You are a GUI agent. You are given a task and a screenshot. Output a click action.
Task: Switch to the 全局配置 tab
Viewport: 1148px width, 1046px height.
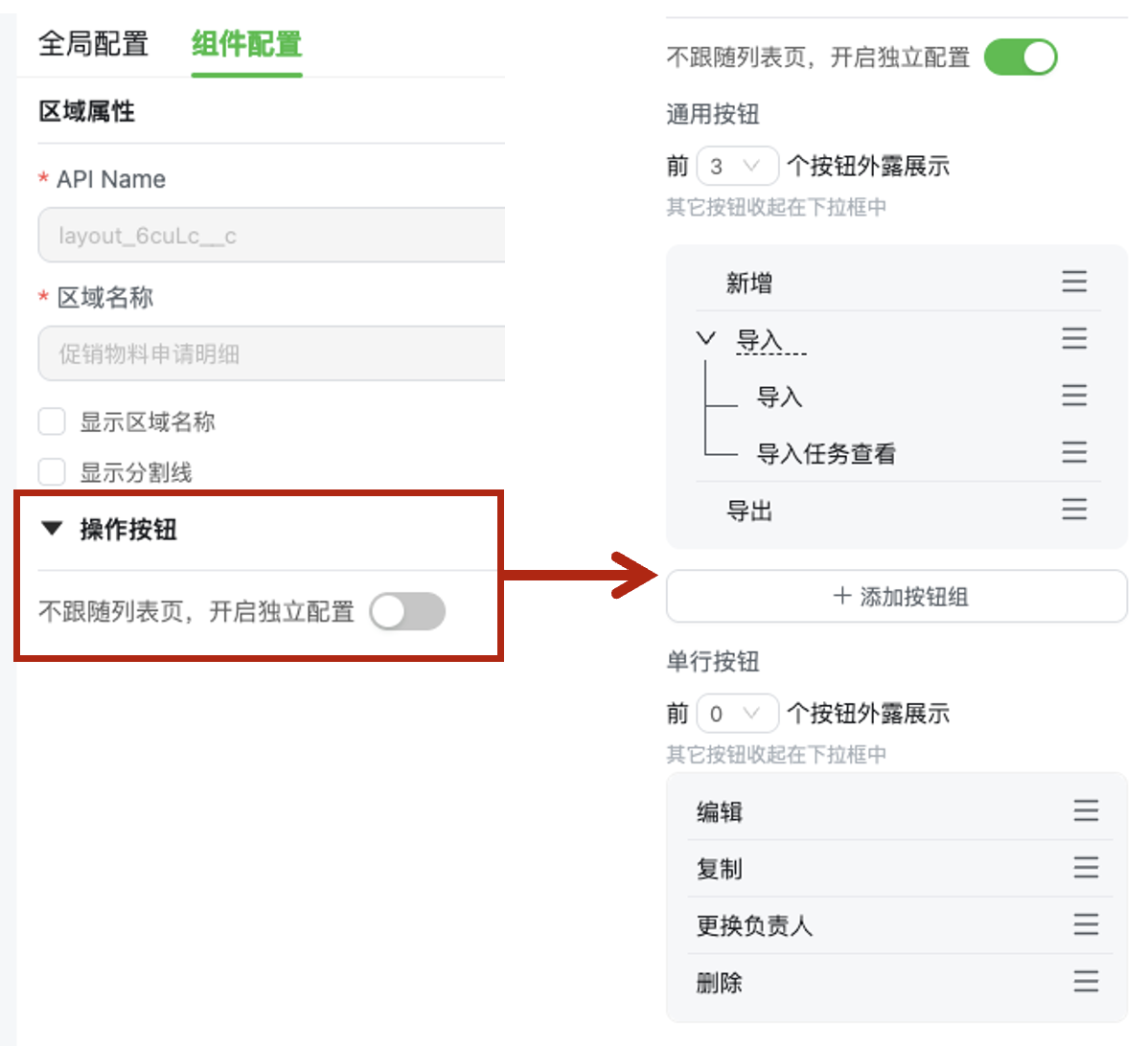click(93, 44)
